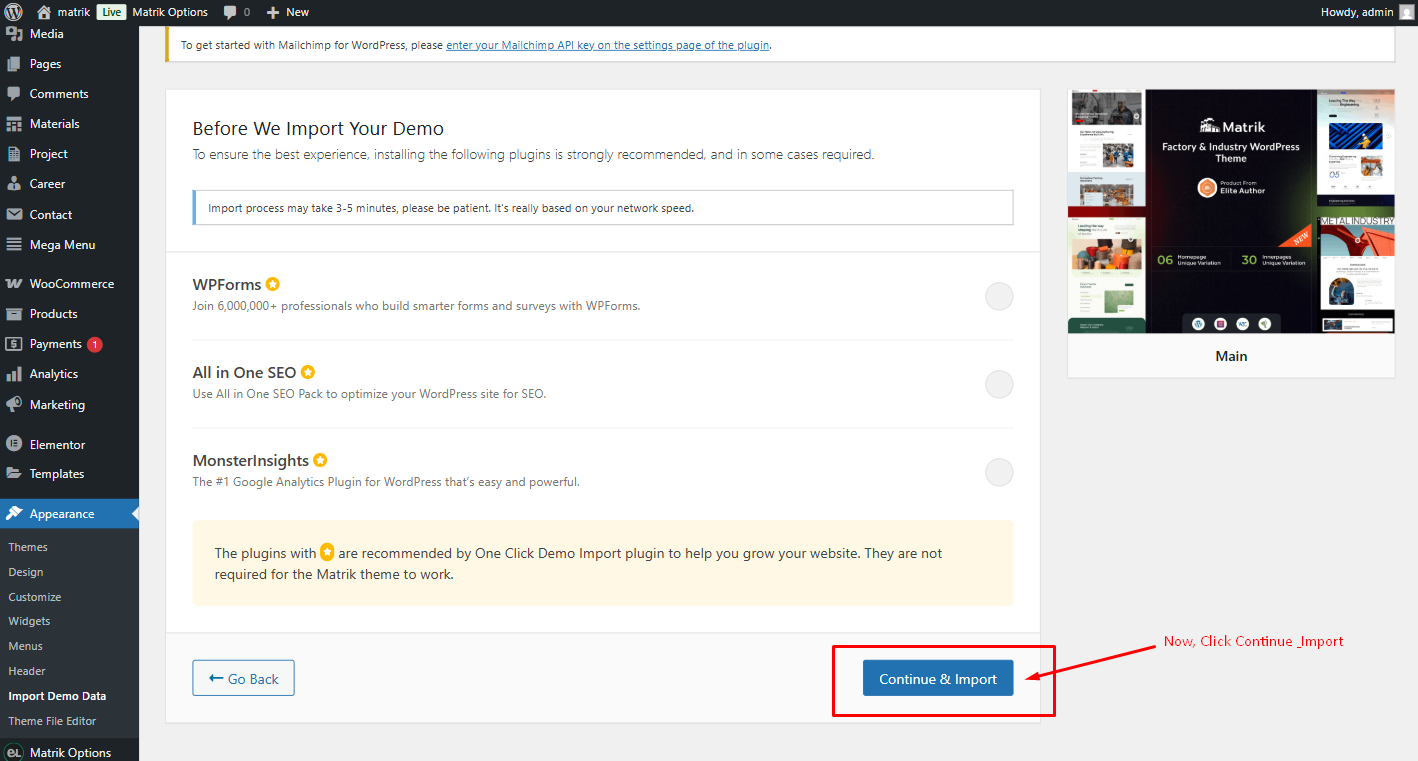
Task: Click the Career sidebar icon
Action: coord(14,183)
